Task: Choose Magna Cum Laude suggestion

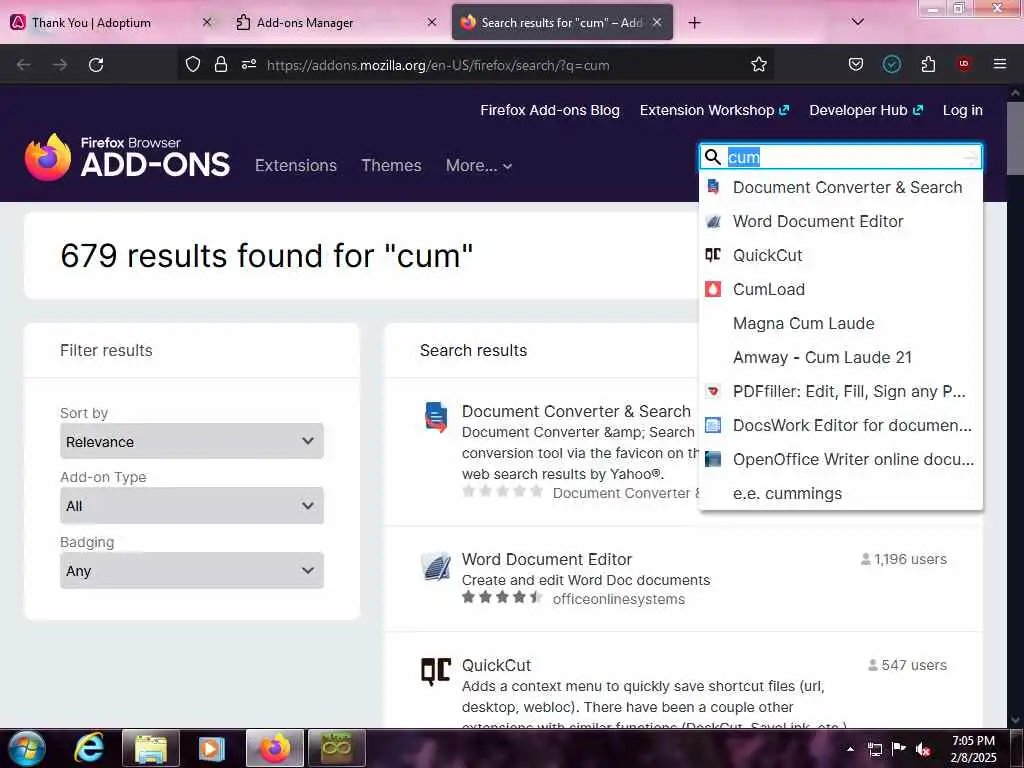Action: point(840,323)
